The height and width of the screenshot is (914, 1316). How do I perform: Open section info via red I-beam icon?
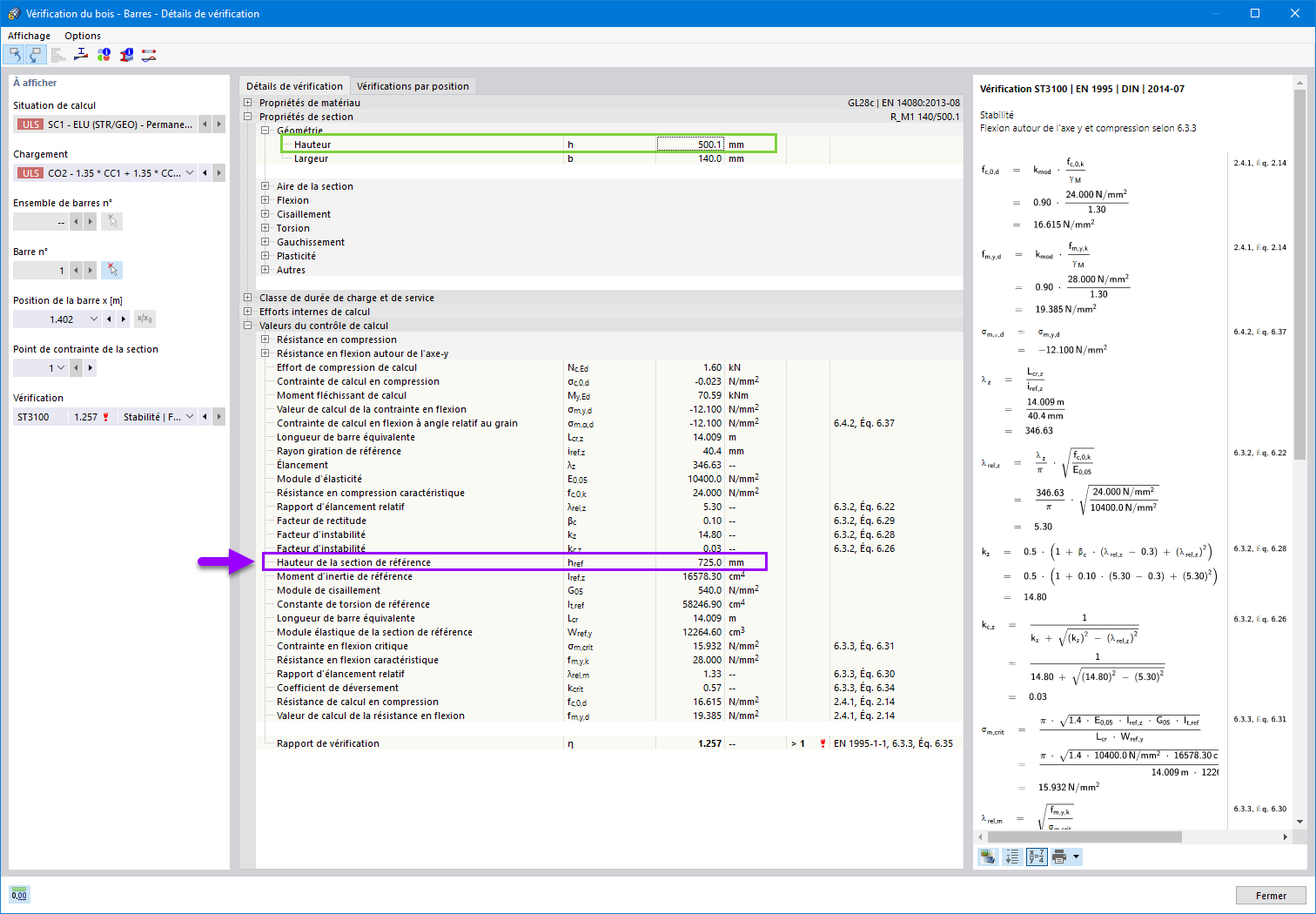pyautogui.click(x=126, y=55)
